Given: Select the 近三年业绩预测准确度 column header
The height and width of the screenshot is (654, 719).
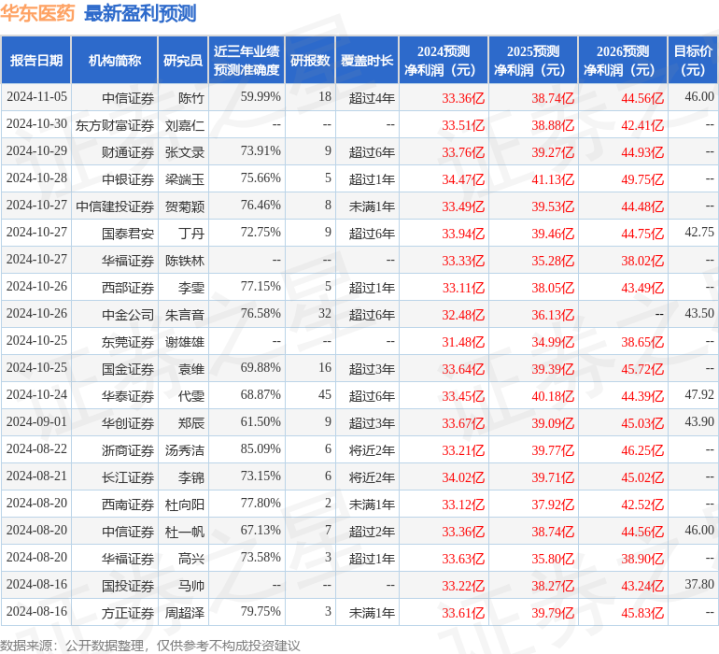Looking at the screenshot, I should 247,60.
